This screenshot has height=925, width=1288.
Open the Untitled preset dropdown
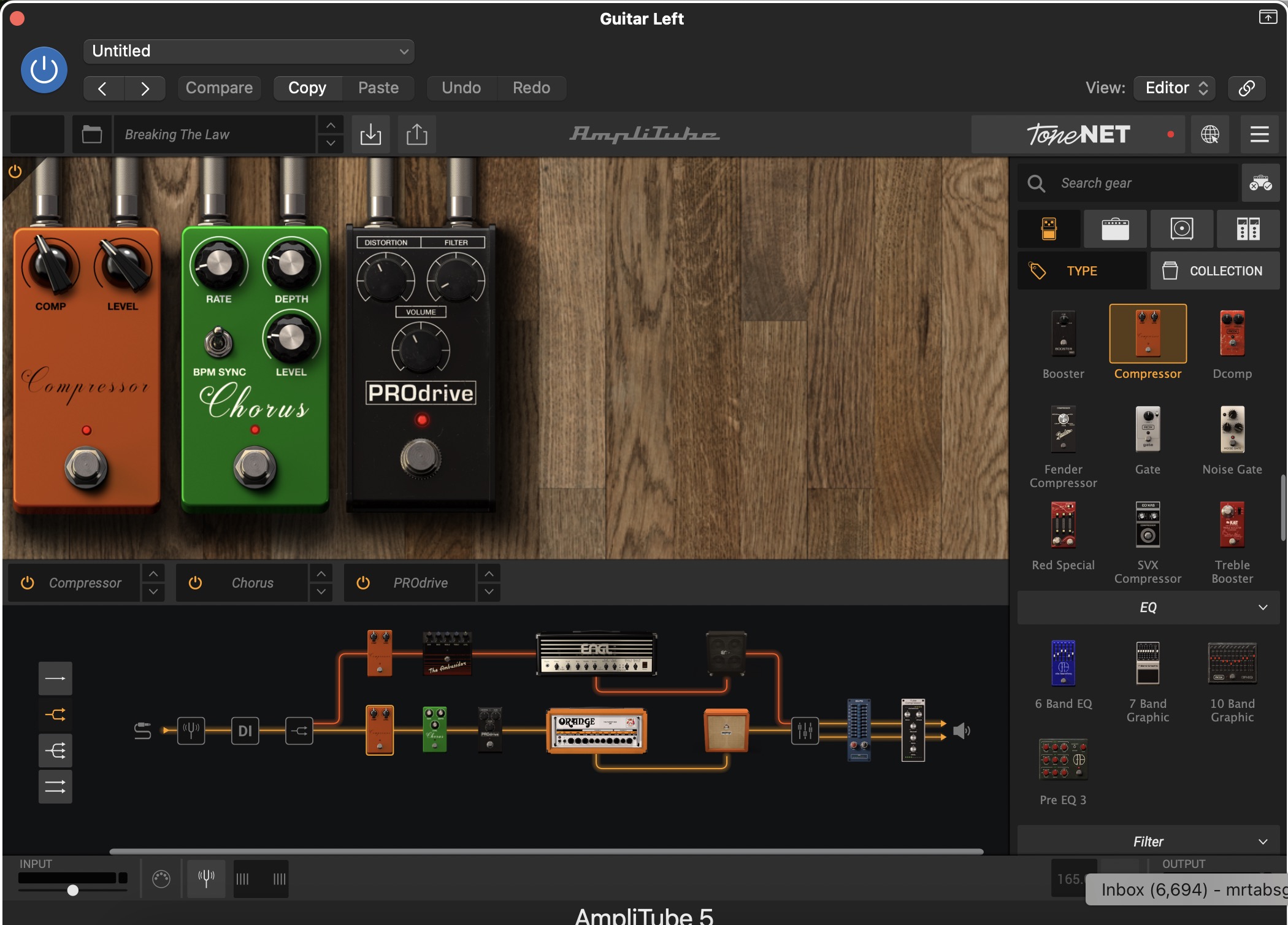tap(249, 51)
